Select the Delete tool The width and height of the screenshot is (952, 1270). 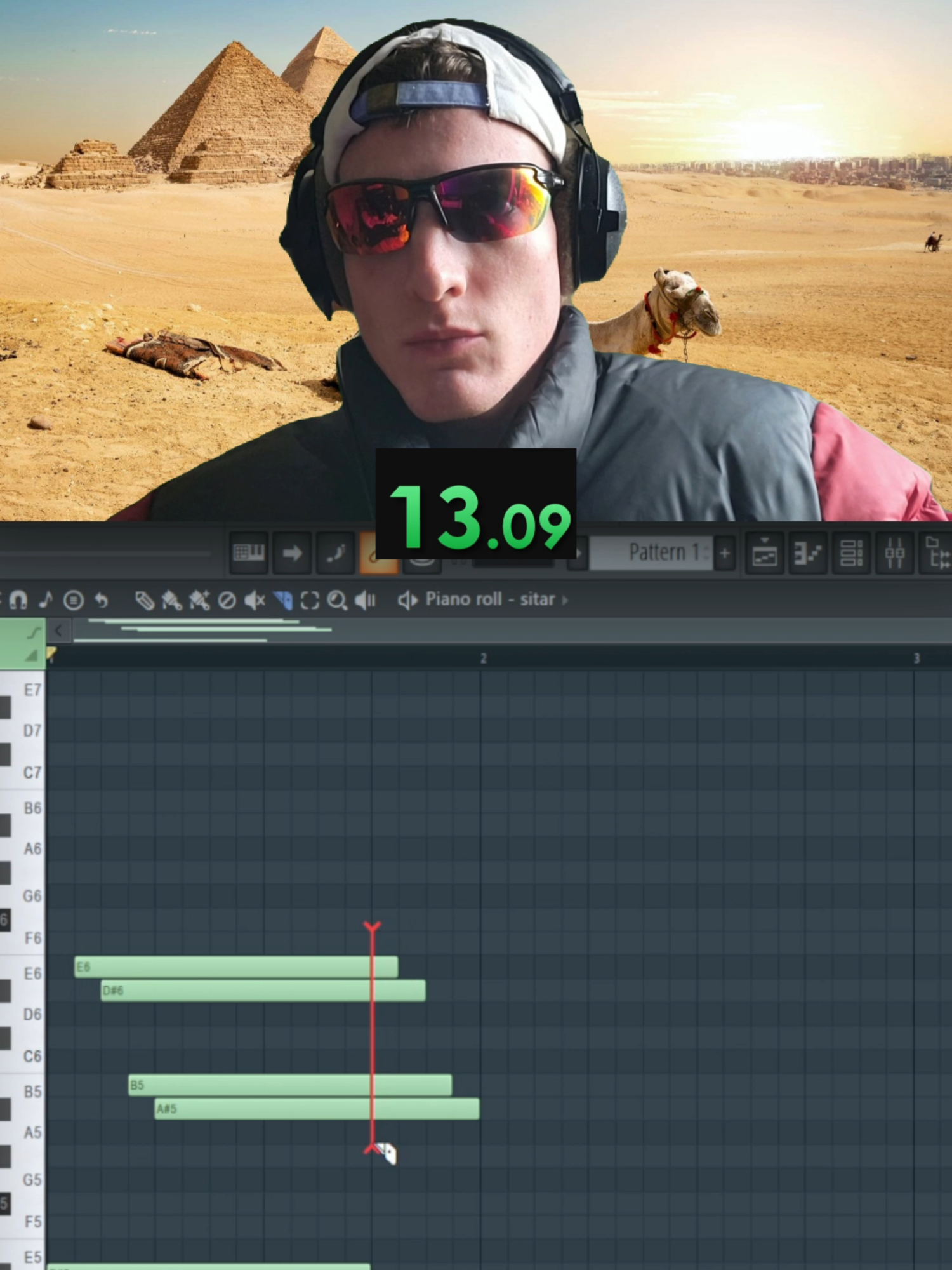click(227, 600)
